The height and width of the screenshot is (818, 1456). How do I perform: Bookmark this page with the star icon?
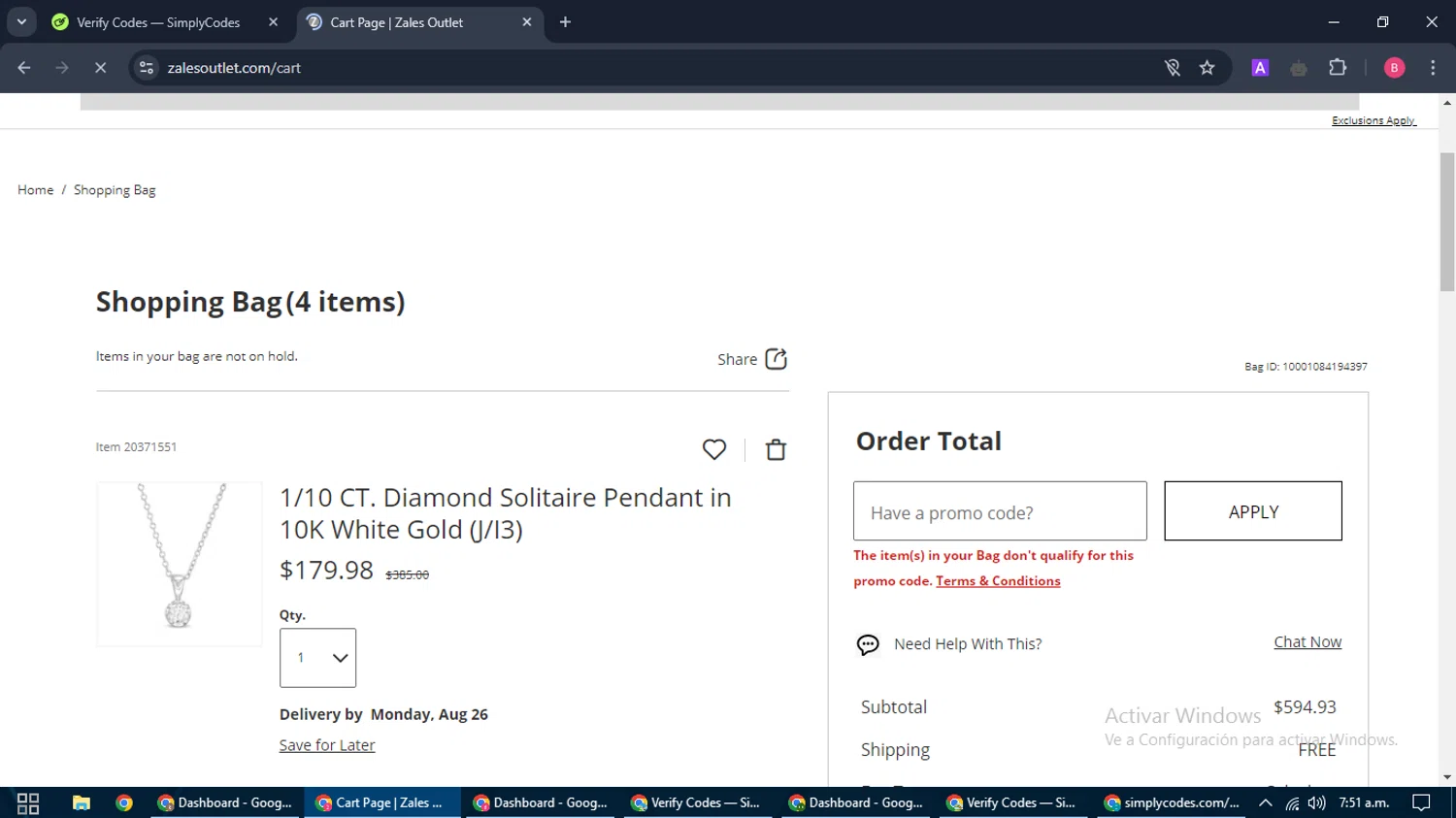point(1207,68)
